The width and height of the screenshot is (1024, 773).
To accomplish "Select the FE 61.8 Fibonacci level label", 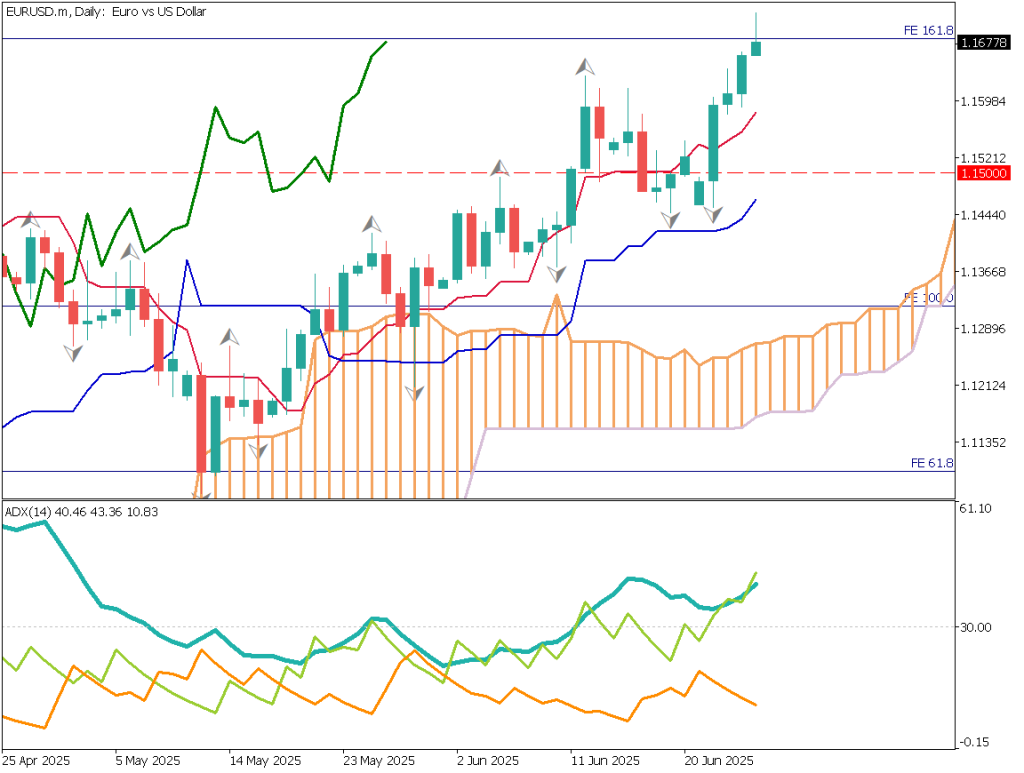I will tap(932, 463).
